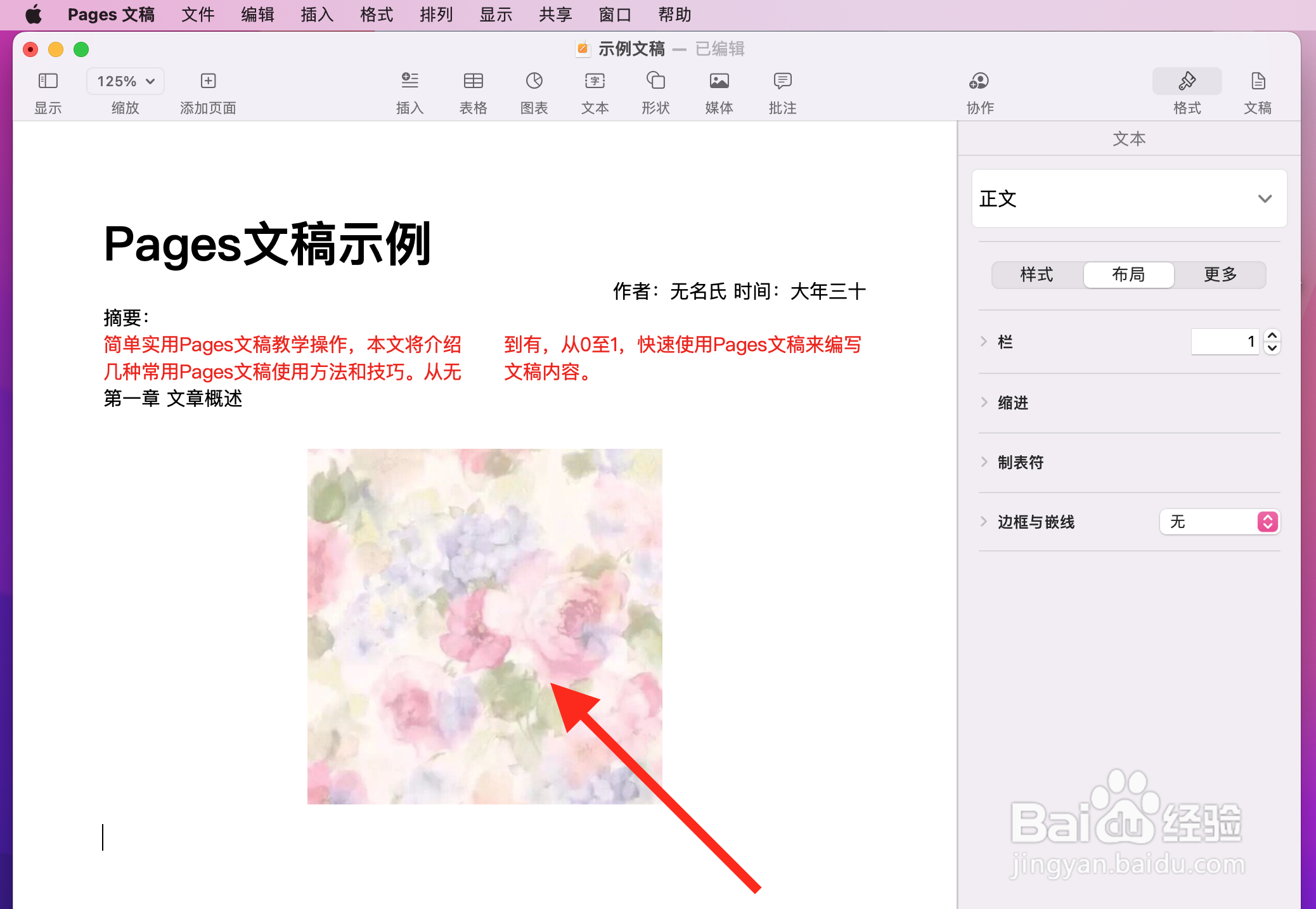Expand the 制表符 tabs section
The width and height of the screenshot is (1316, 909).
(984, 462)
